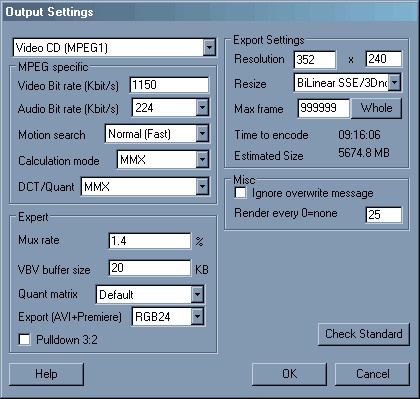
Task: Click the KB unit next to VBV buffer
Action: 202,269
